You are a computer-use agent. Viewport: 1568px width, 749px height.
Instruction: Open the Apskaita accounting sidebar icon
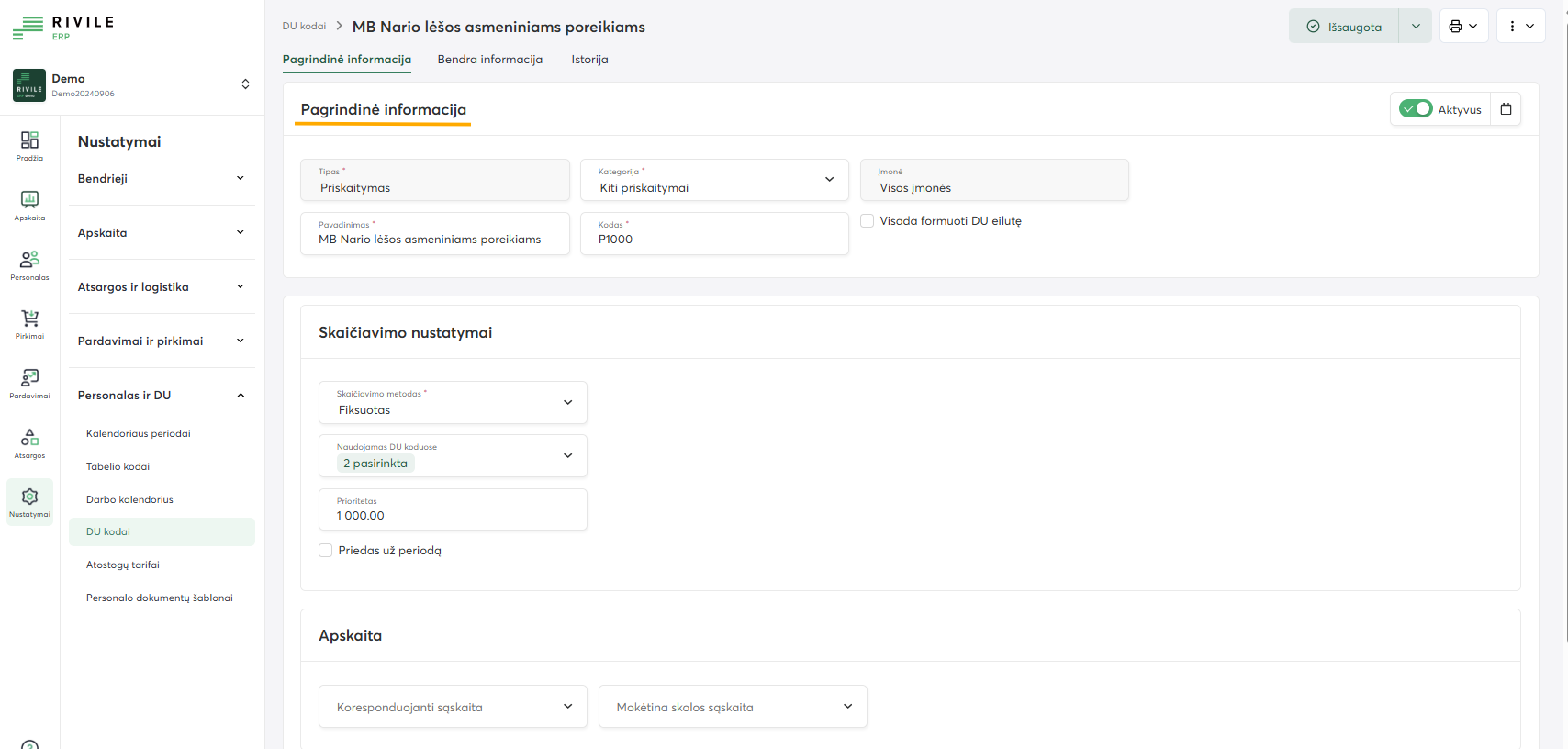[29, 205]
